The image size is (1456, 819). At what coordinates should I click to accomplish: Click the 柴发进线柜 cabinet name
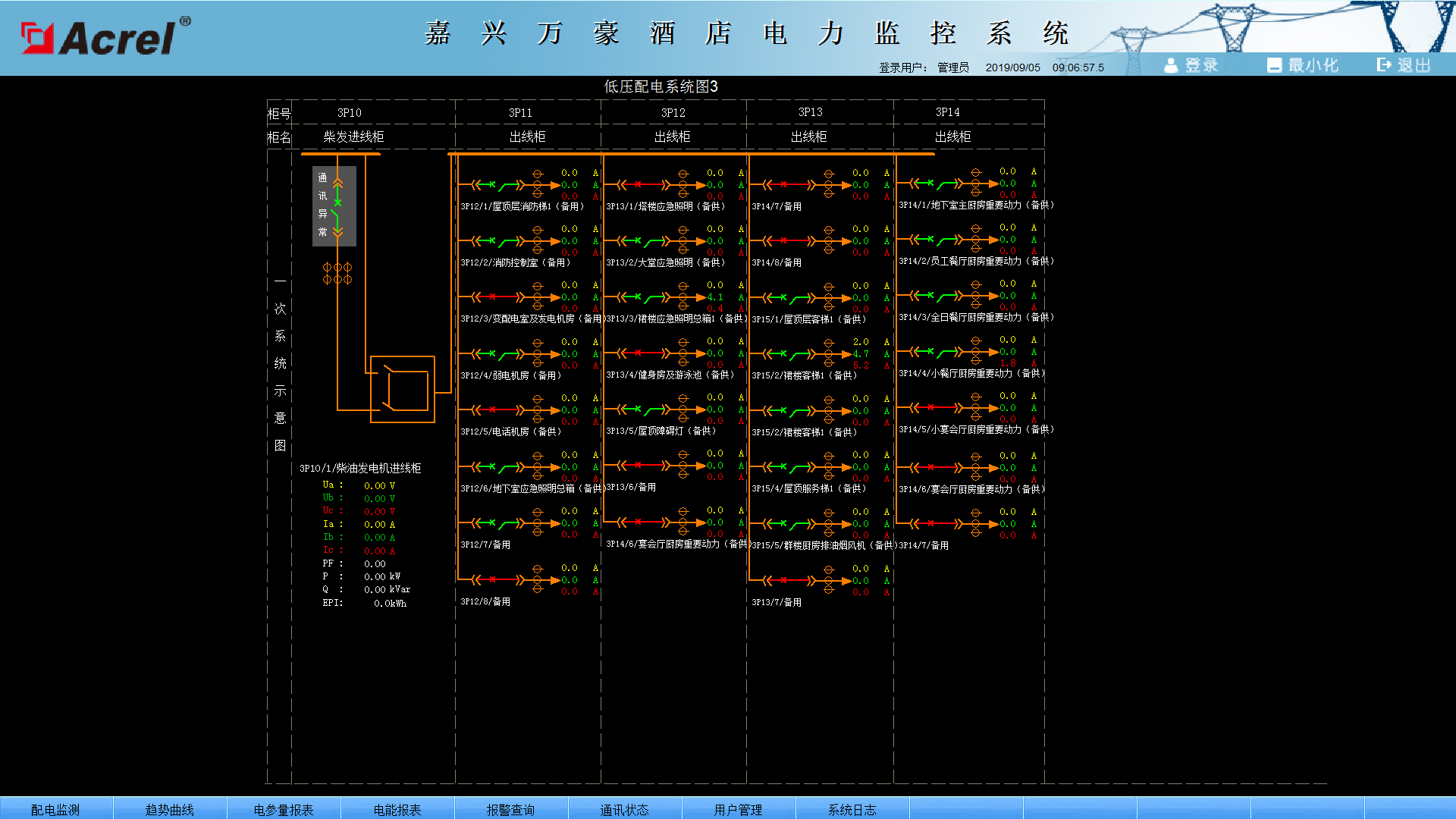tap(353, 136)
